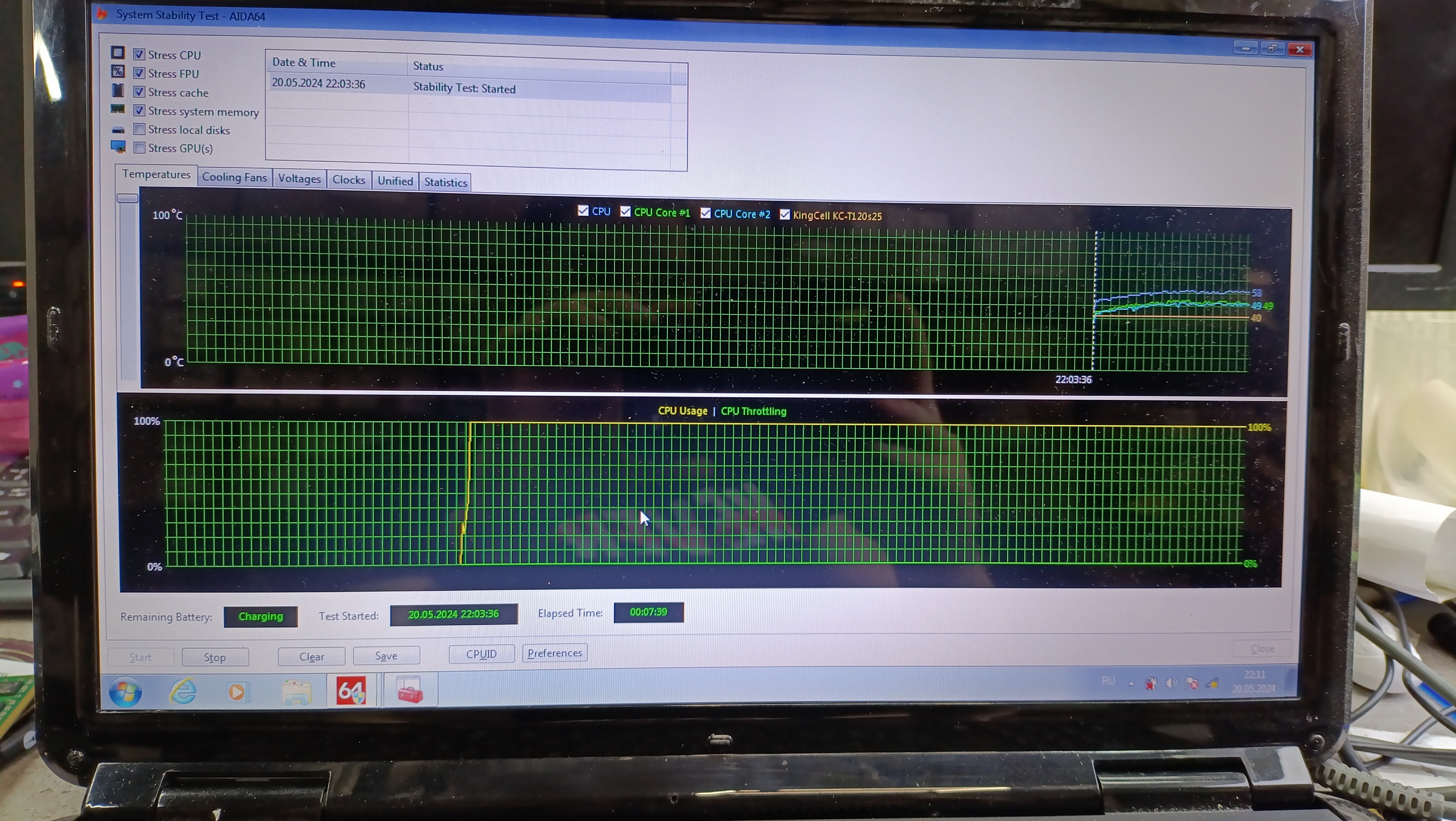Toggle the CPU Core #2 graph checkbox
The width and height of the screenshot is (1456, 821).
[x=705, y=213]
